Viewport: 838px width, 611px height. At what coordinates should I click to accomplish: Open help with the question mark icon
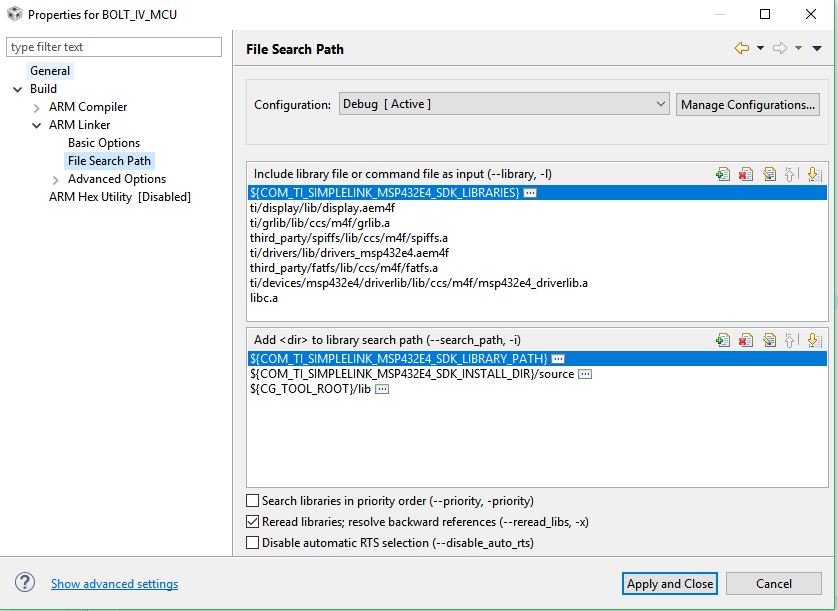click(x=25, y=583)
